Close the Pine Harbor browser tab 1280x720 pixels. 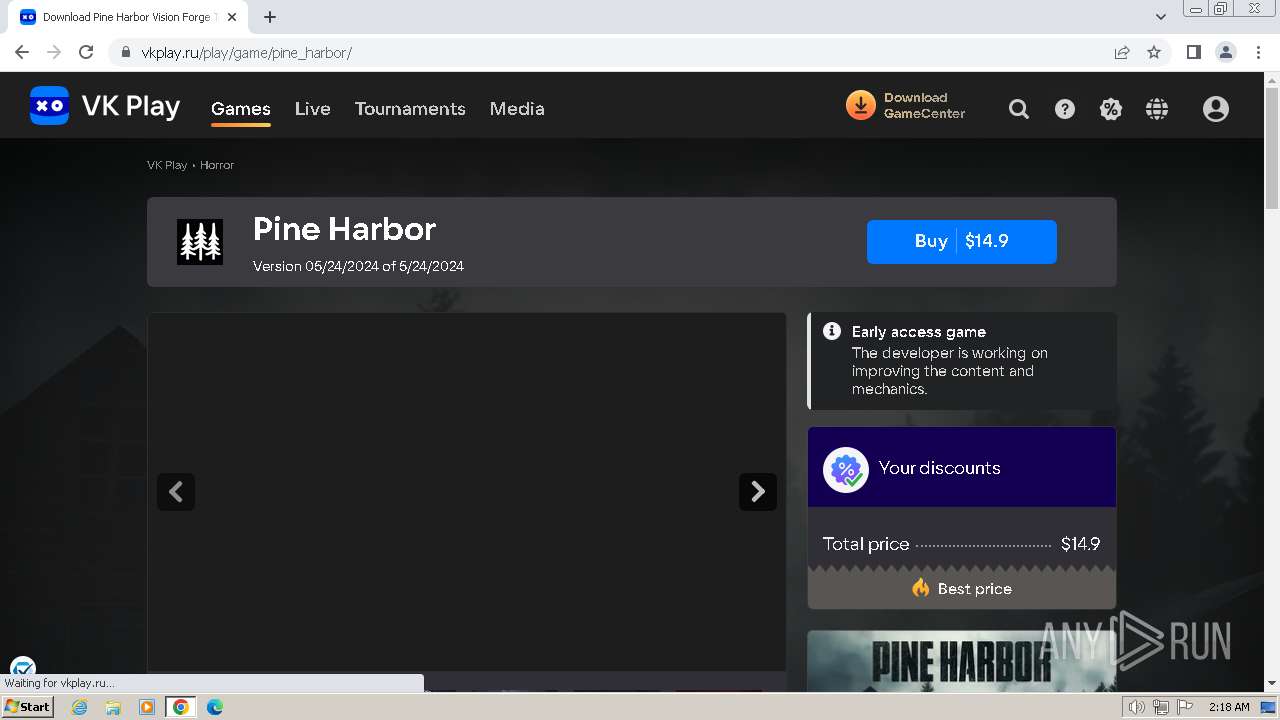232,17
